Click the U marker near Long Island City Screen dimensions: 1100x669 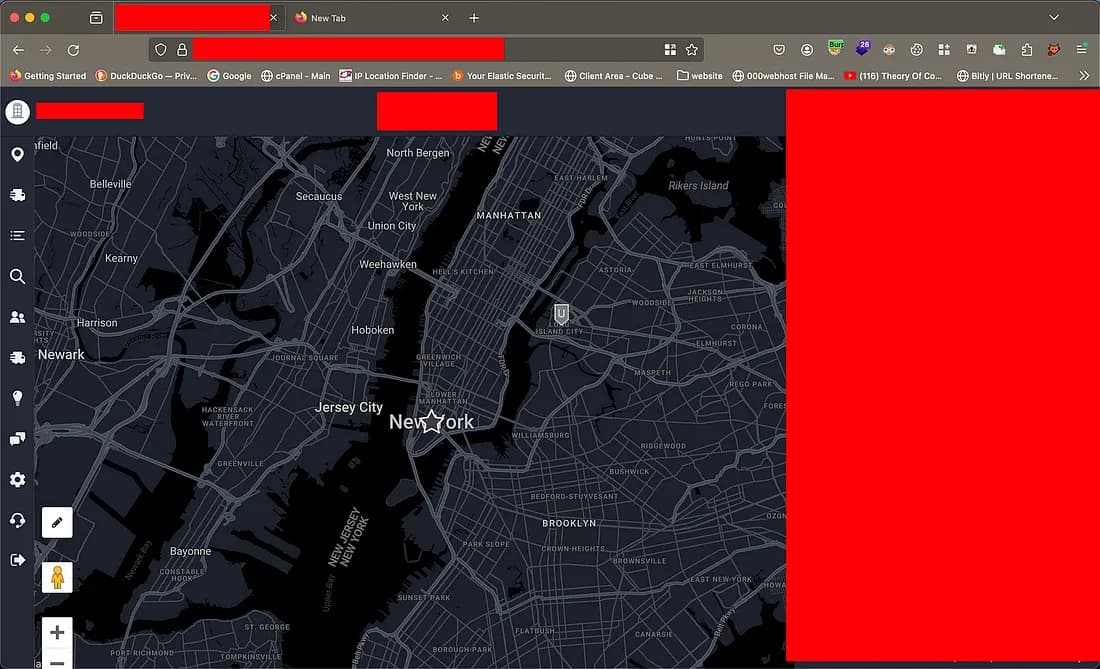click(561, 313)
